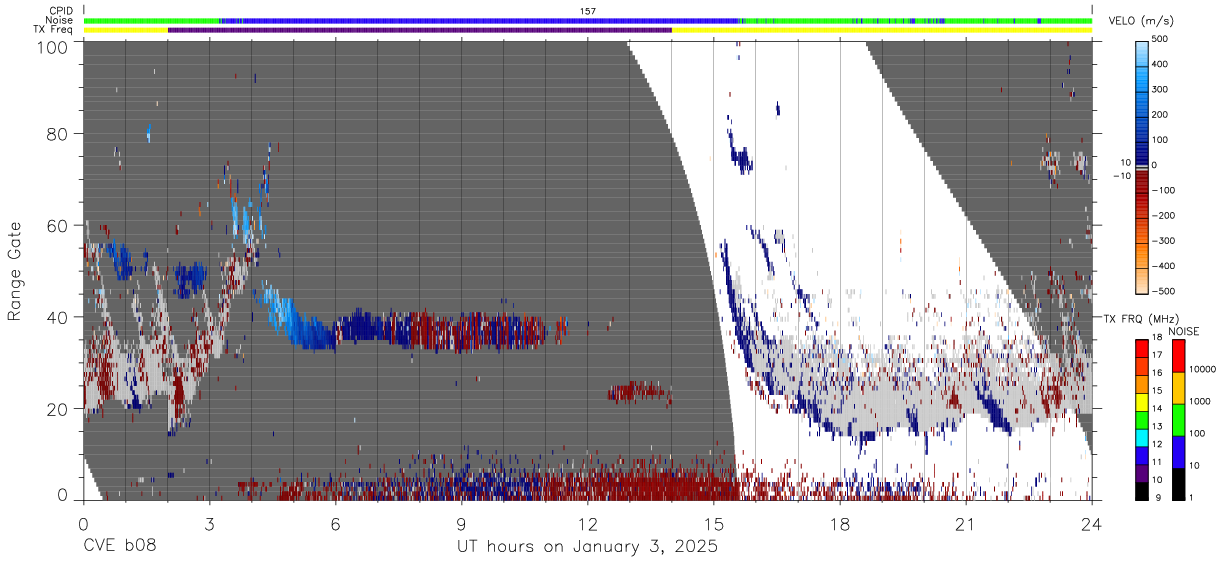Click the 'Range Gate' y-axis title

coord(15,272)
